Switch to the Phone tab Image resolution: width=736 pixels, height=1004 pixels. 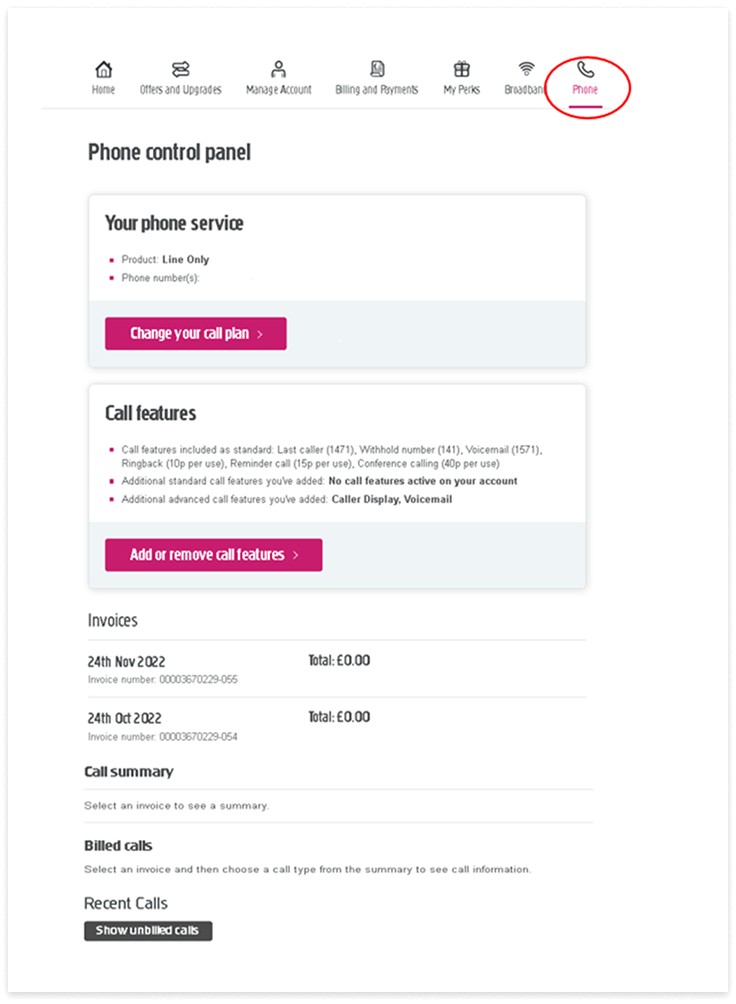586,88
